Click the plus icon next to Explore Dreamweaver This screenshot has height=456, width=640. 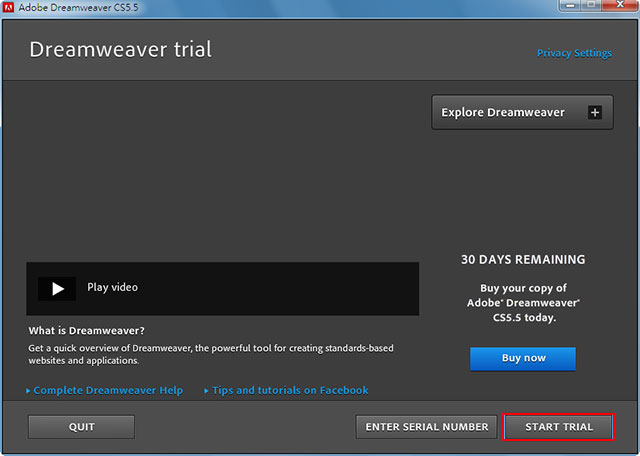pos(595,112)
